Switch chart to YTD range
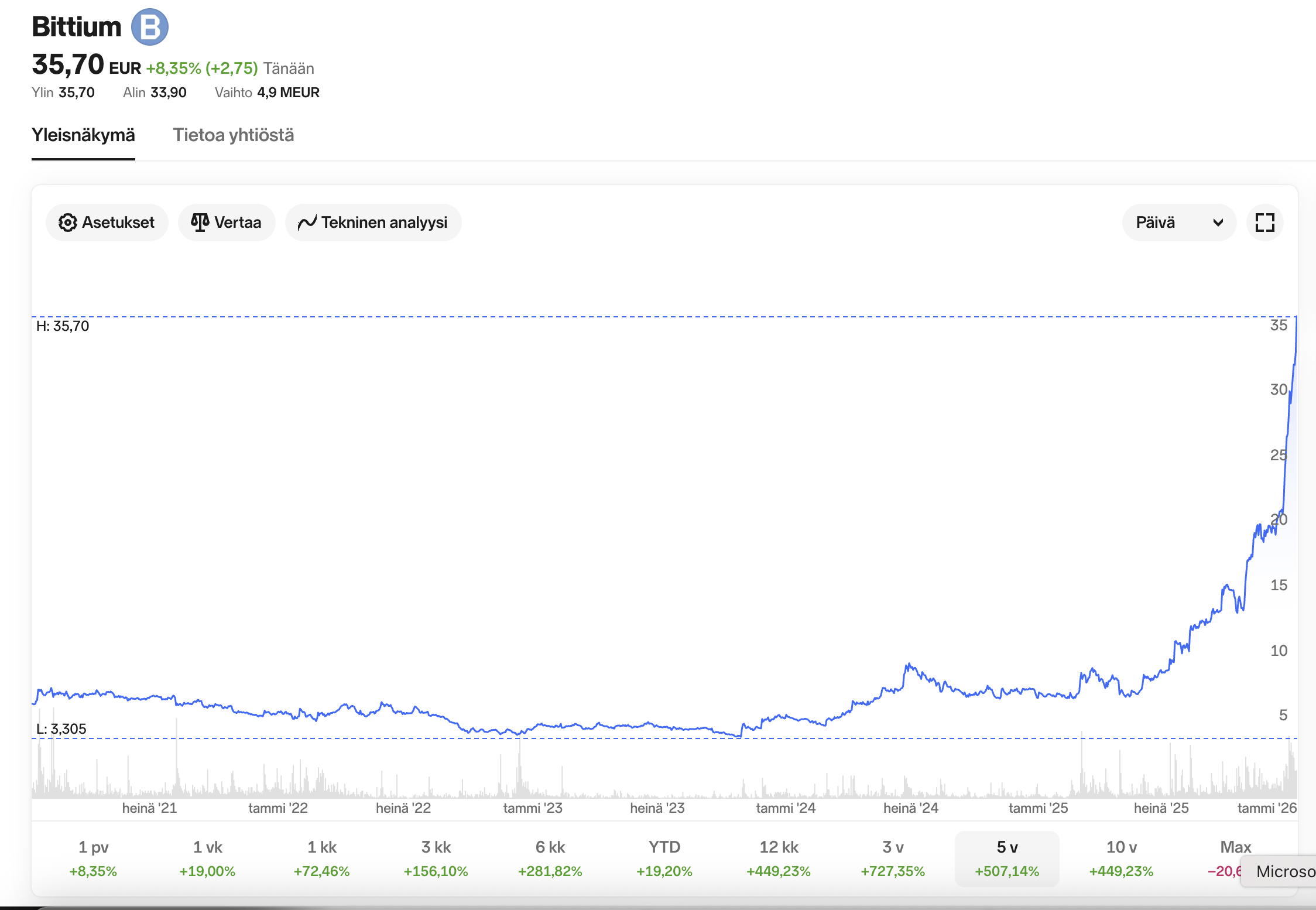 pyautogui.click(x=664, y=858)
